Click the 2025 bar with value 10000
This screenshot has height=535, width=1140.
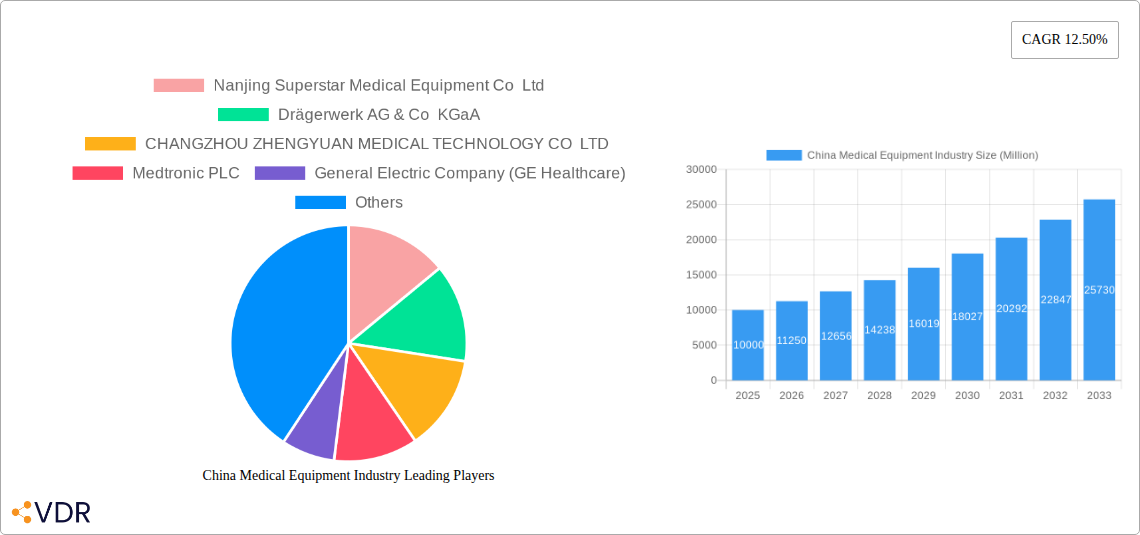click(x=747, y=345)
